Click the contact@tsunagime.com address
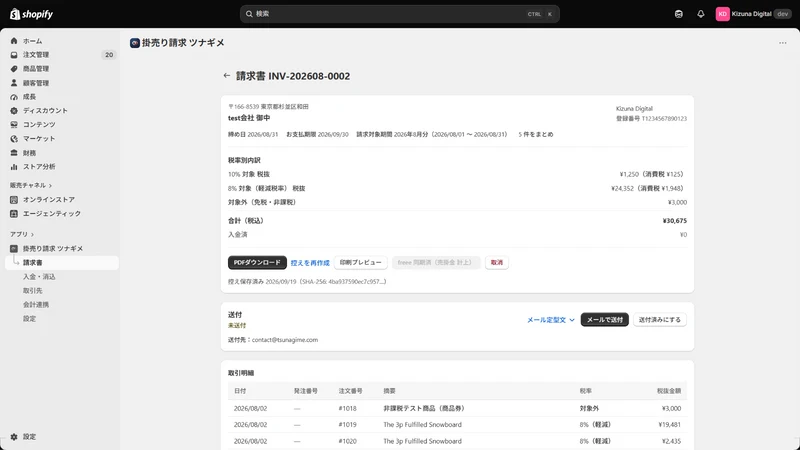Image resolution: width=800 pixels, height=450 pixels. 285,340
